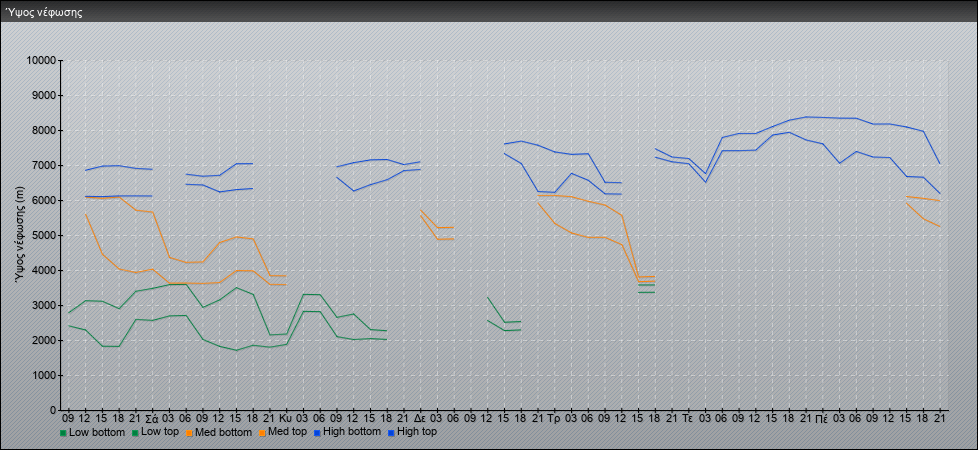Select the 10000 y-axis value
Image resolution: width=978 pixels, height=450 pixels.
point(41,61)
